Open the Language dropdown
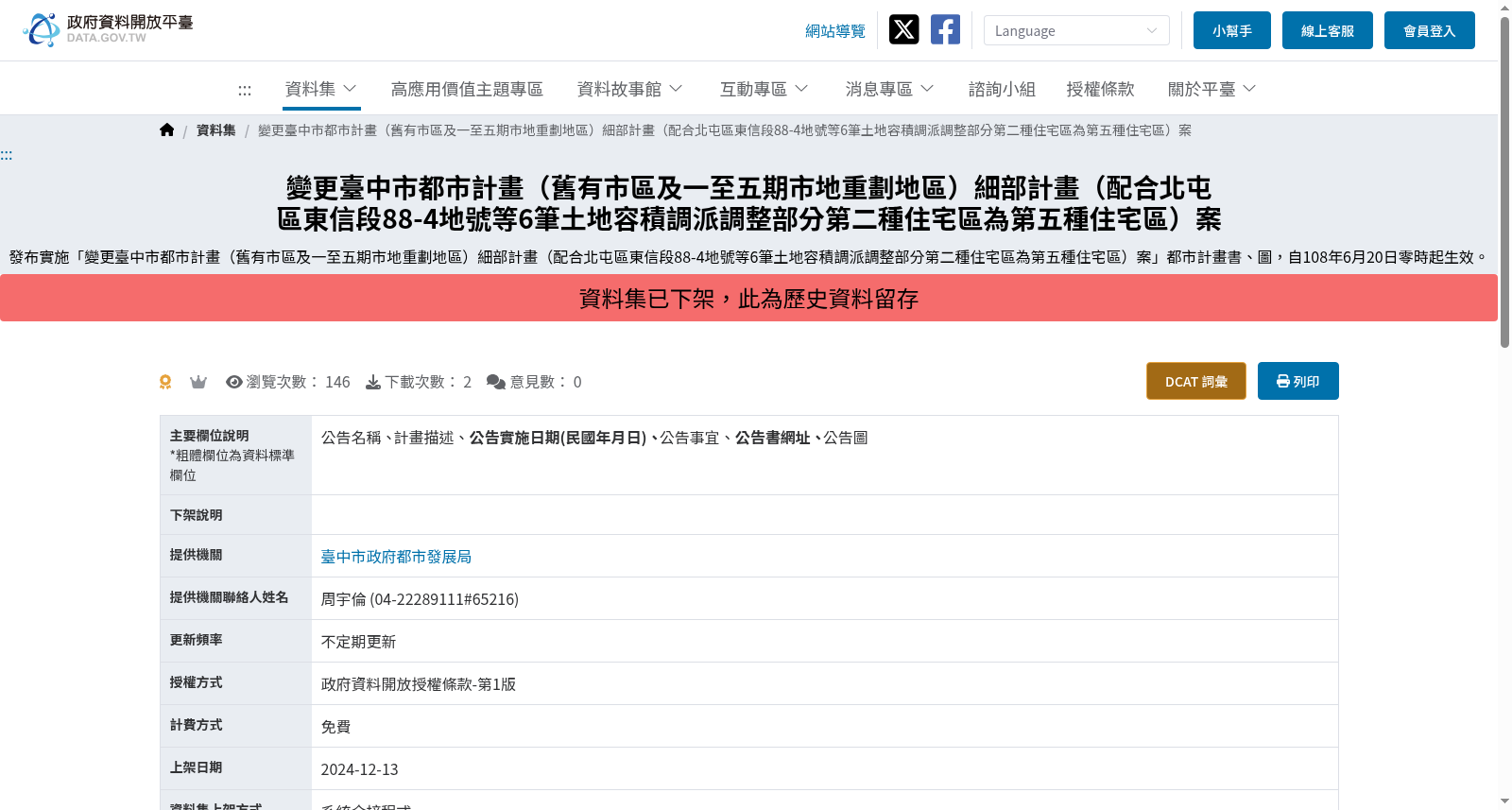This screenshot has width=1512, height=810. [x=1076, y=30]
